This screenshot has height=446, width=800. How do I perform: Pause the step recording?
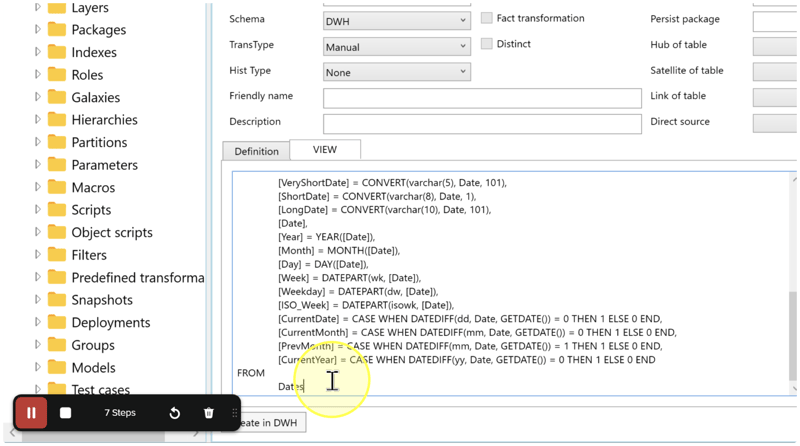tap(31, 412)
